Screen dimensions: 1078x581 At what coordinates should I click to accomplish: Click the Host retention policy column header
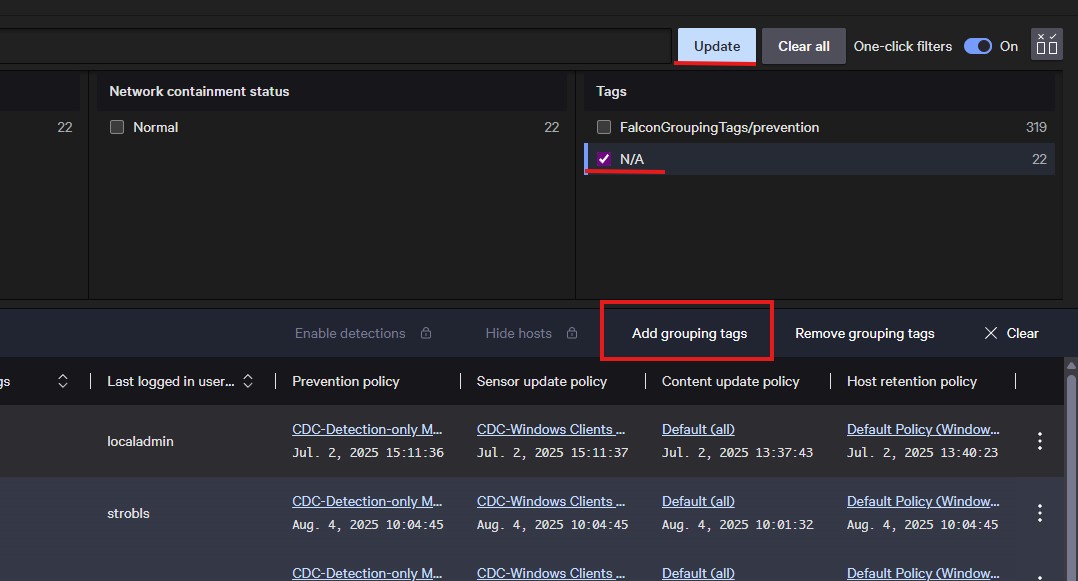[x=912, y=381]
